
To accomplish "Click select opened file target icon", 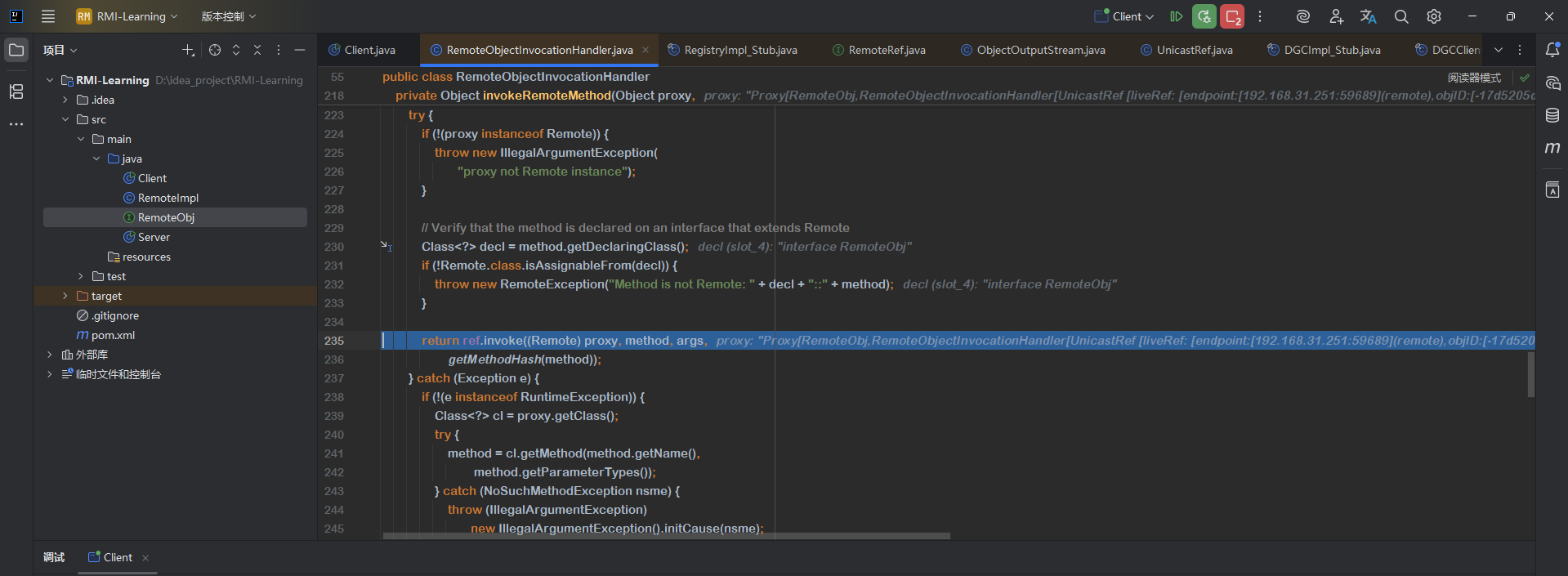I will click(x=215, y=50).
